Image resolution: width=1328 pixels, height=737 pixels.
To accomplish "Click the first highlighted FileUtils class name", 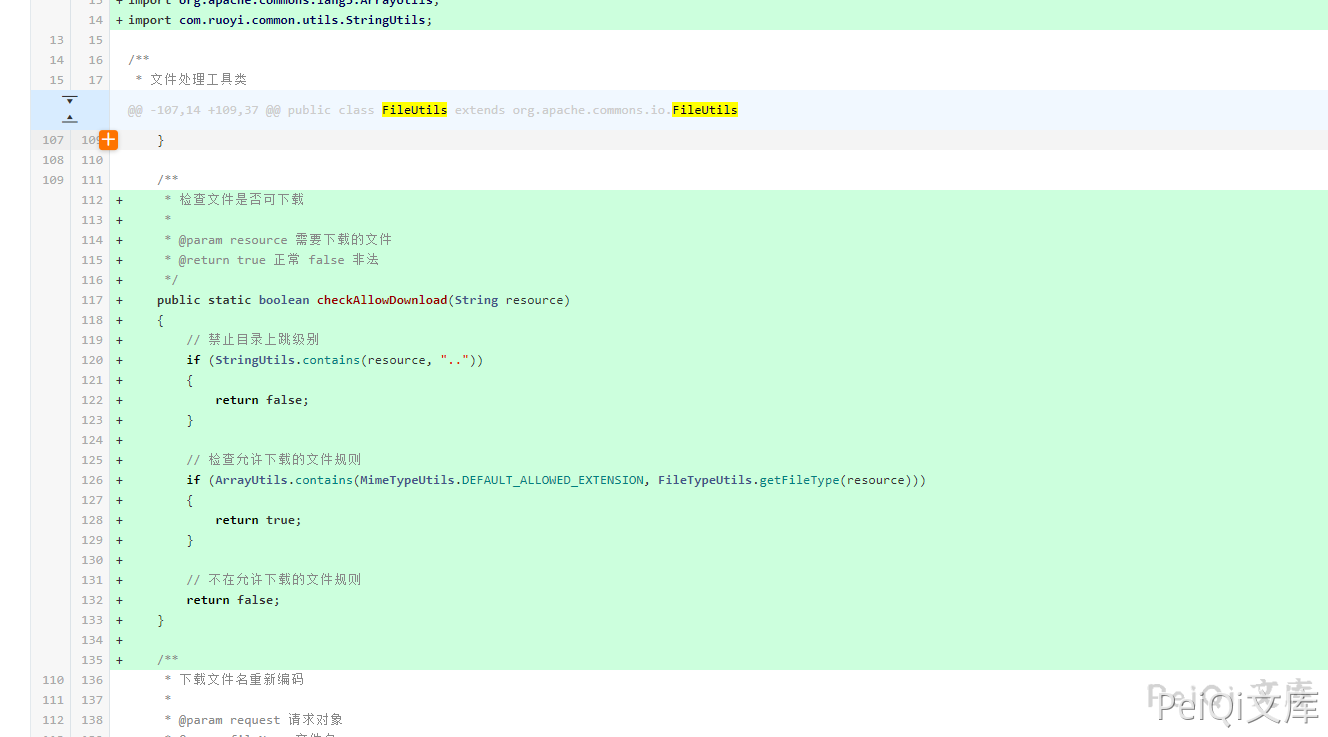I will 414,110.
